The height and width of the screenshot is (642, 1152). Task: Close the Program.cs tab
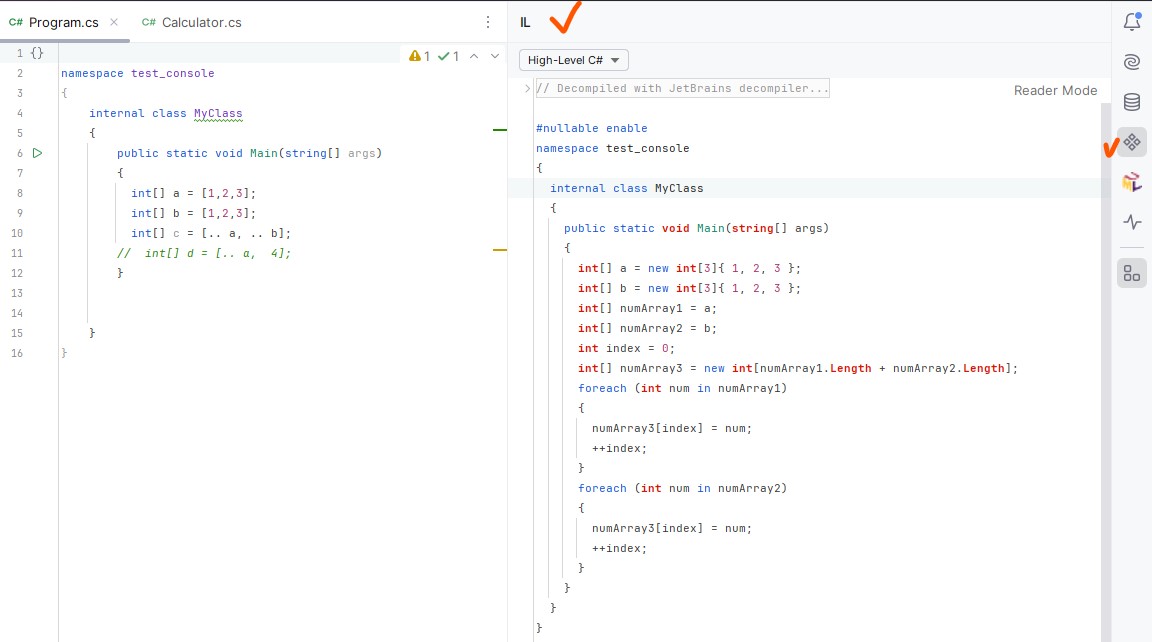coord(114,22)
